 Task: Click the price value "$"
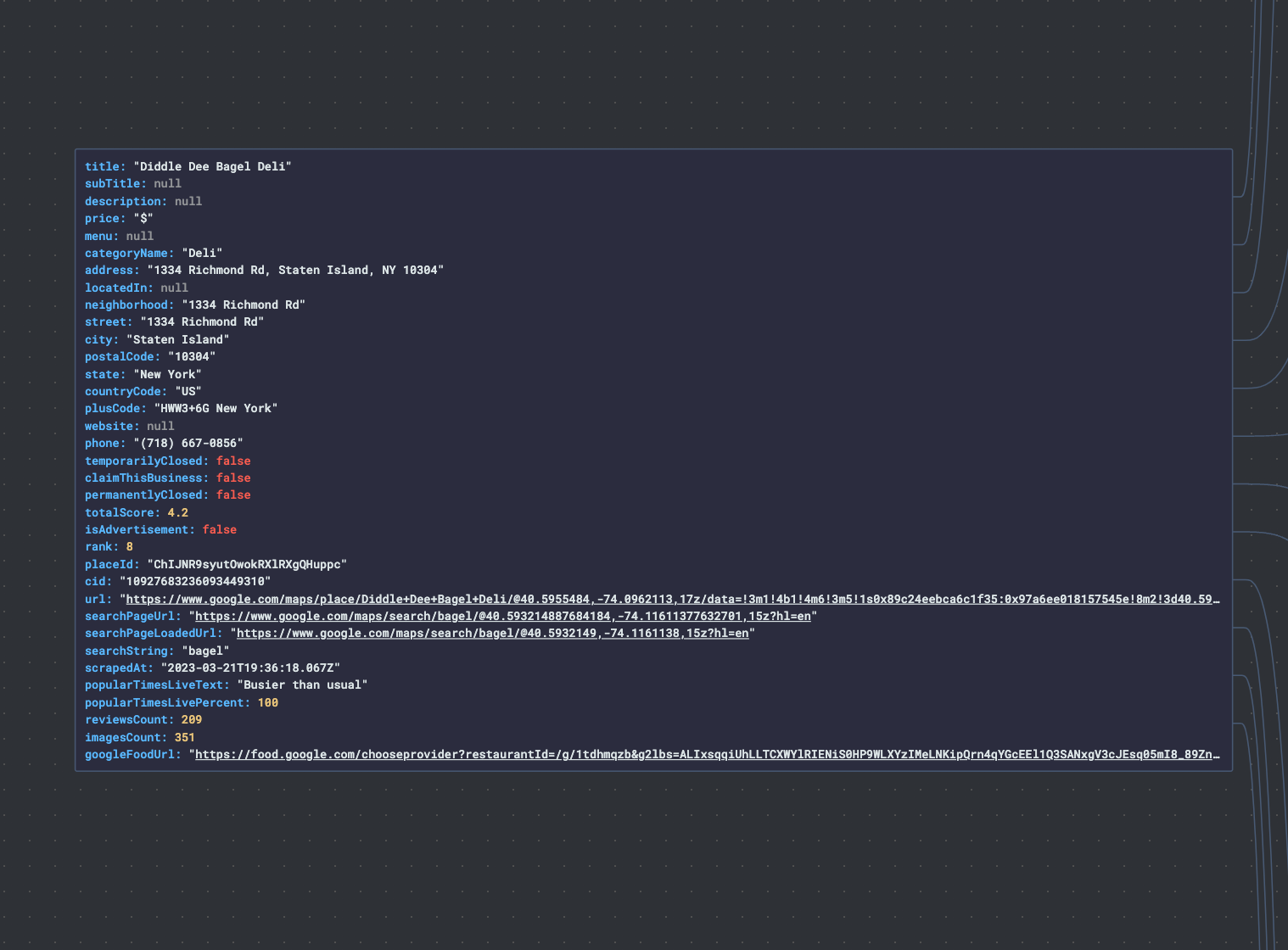tap(143, 218)
